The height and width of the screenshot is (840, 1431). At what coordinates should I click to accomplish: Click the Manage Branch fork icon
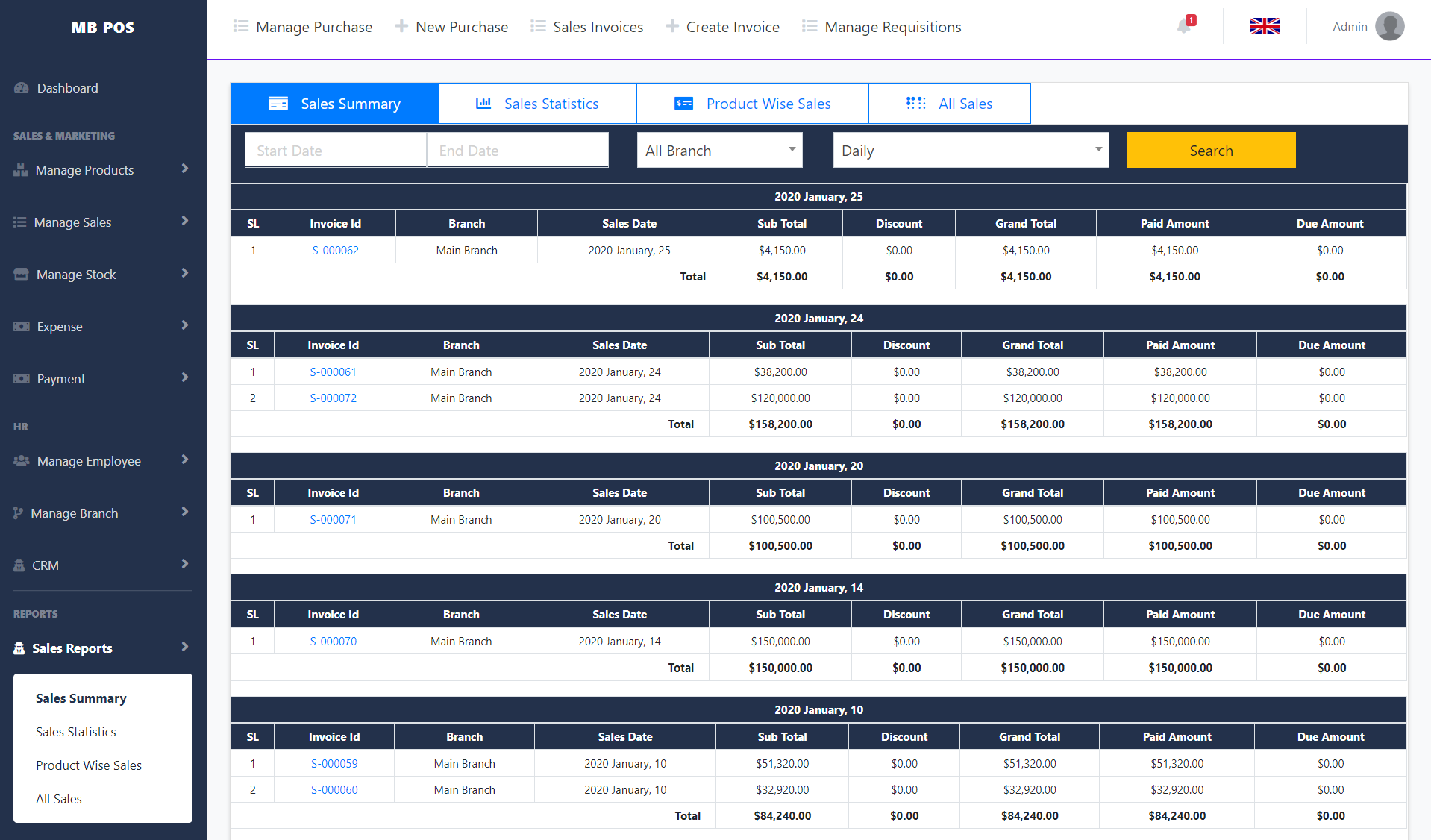pos(19,513)
